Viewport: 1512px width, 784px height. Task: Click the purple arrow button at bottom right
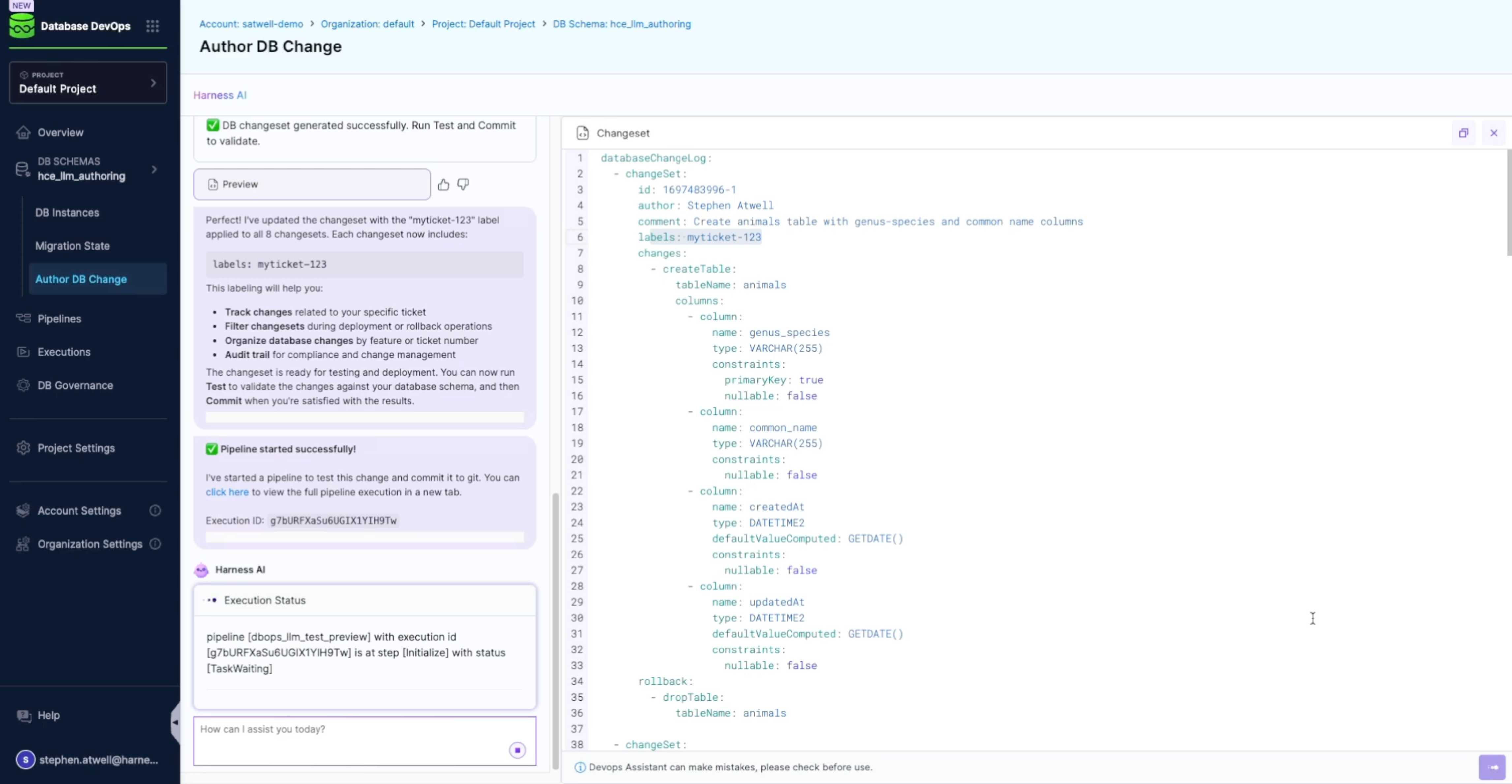1492,768
